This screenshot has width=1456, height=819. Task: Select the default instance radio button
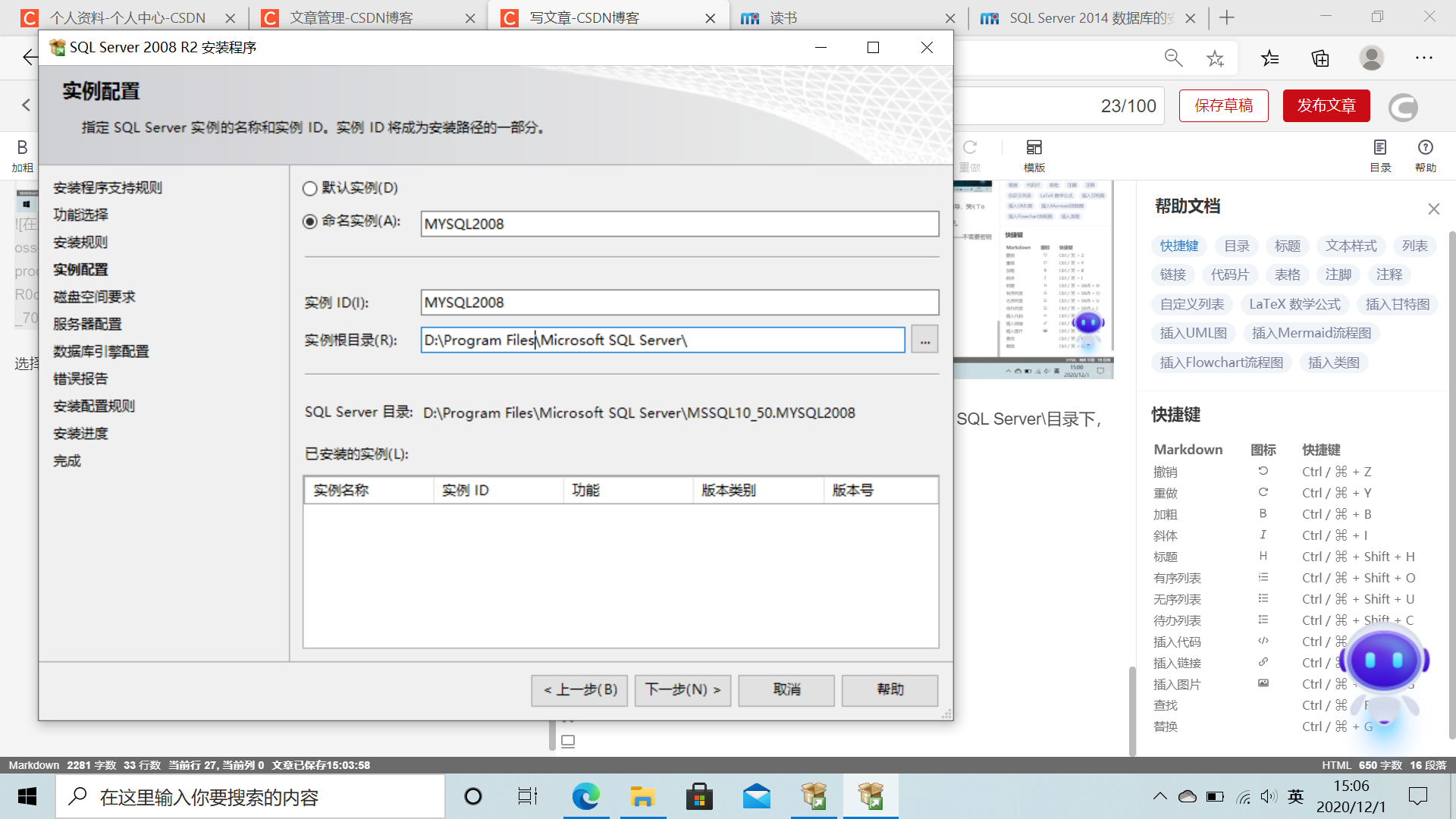[309, 188]
